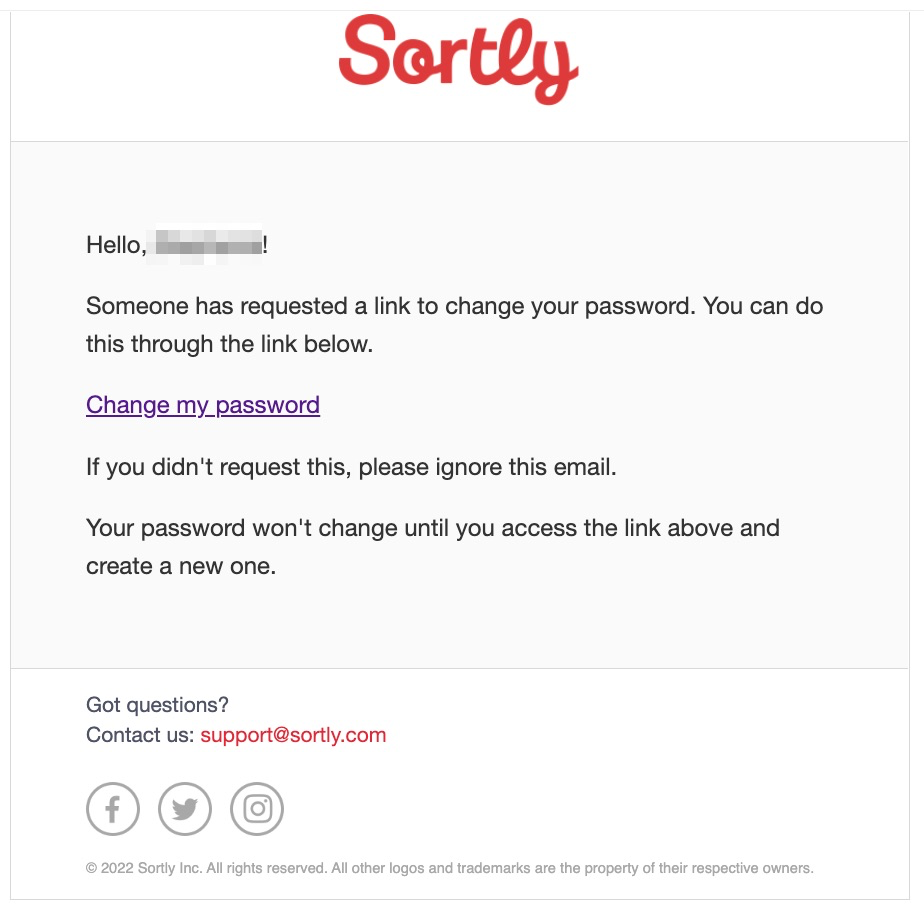Click the blurred recipient name
Image resolution: width=924 pixels, height=908 pixels.
pos(204,244)
